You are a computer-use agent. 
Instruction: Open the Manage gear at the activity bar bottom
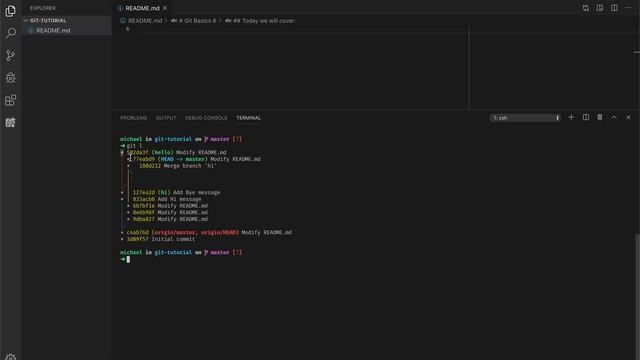11,357
